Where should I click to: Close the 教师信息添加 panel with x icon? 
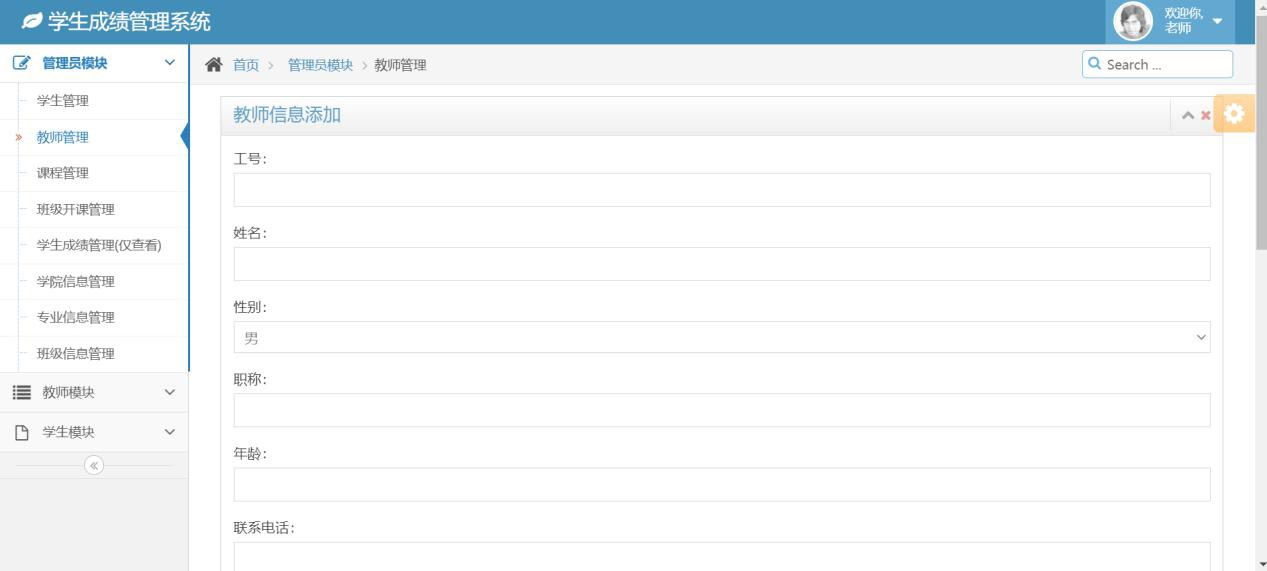click(x=1206, y=116)
